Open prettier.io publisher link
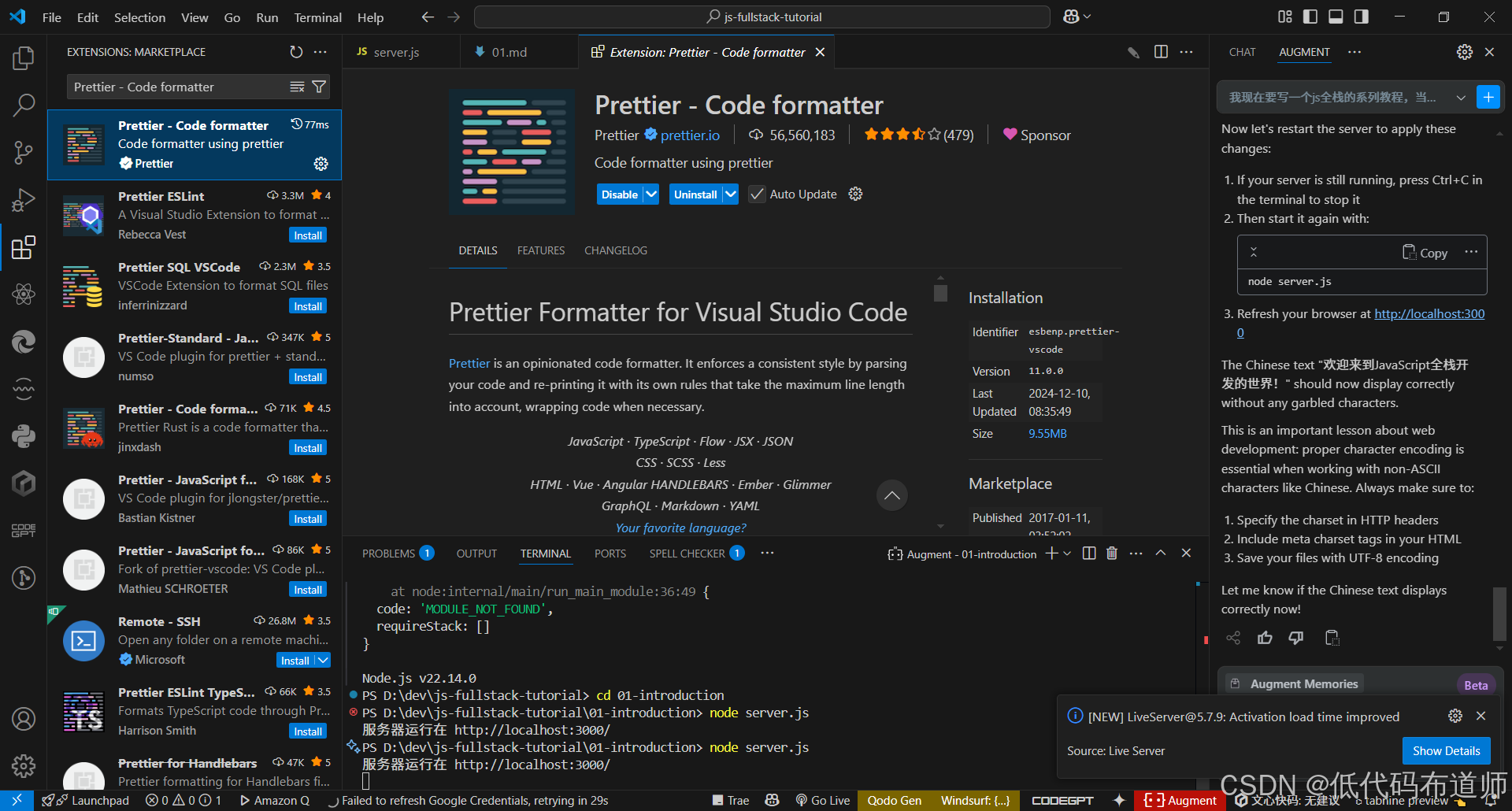 690,135
